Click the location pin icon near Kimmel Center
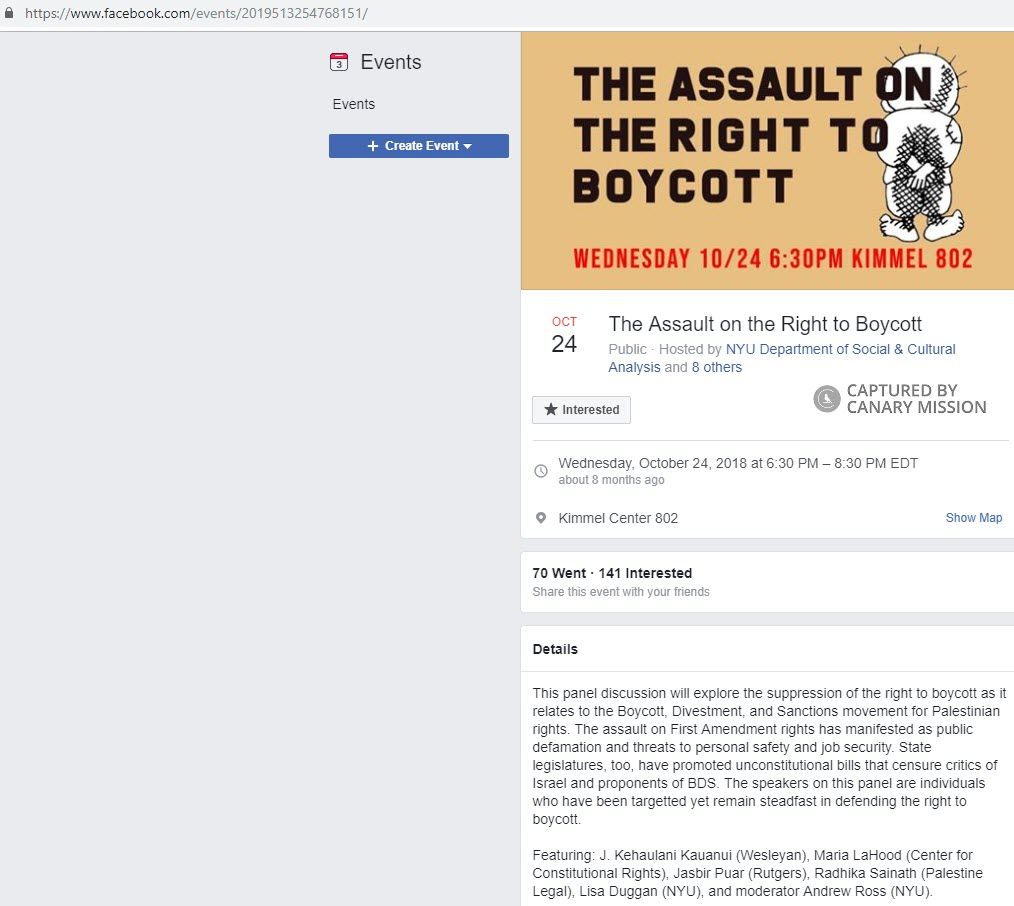 (541, 517)
